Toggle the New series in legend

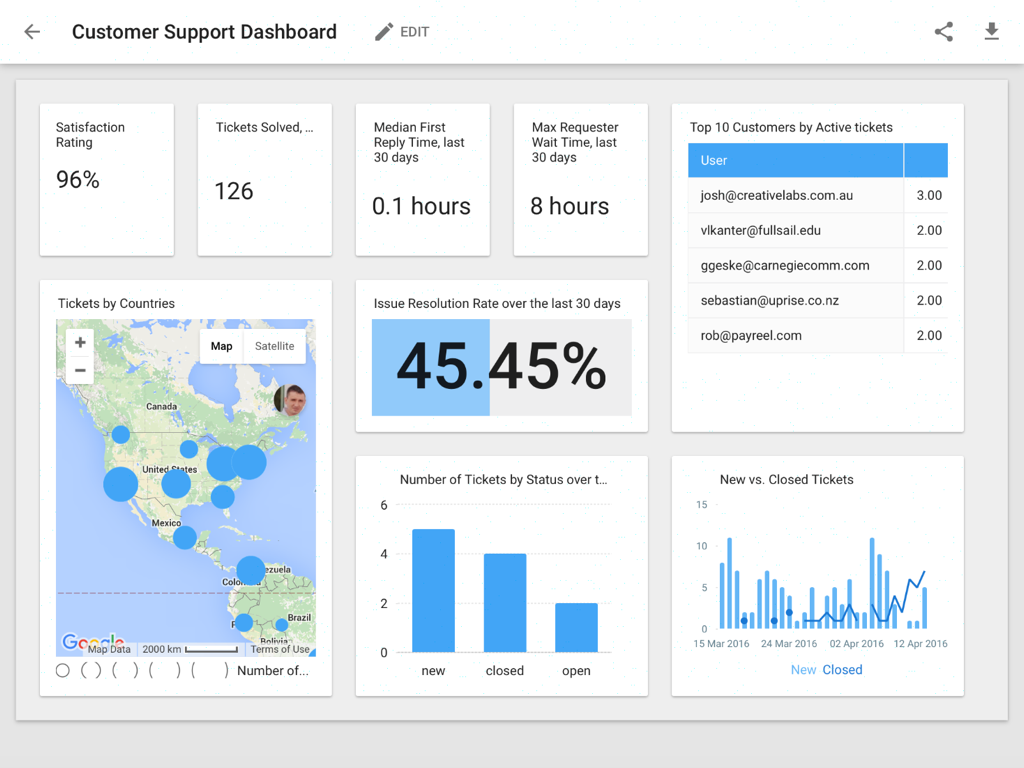[803, 670]
